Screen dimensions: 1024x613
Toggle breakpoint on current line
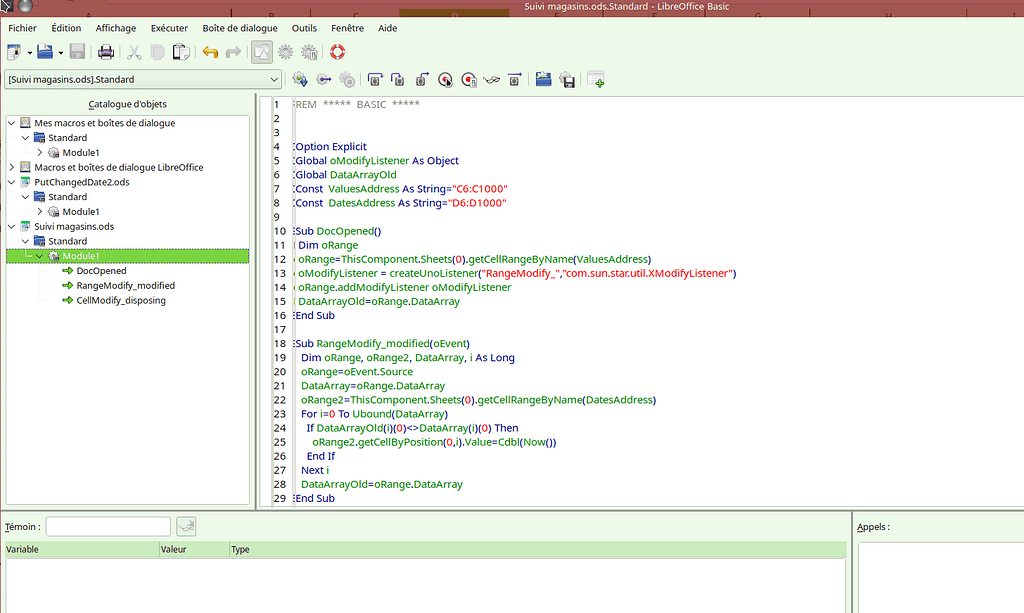pyautogui.click(x=444, y=79)
